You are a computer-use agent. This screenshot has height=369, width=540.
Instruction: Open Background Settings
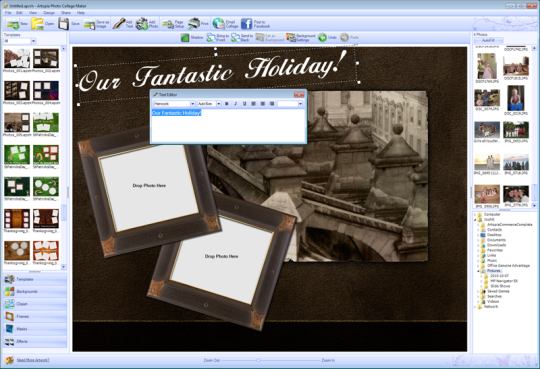click(x=301, y=38)
